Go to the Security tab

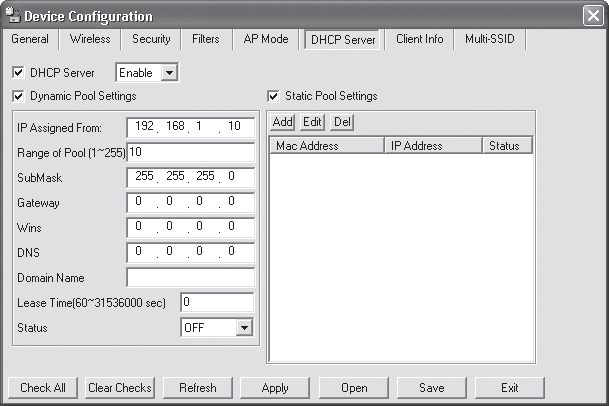(x=151, y=39)
